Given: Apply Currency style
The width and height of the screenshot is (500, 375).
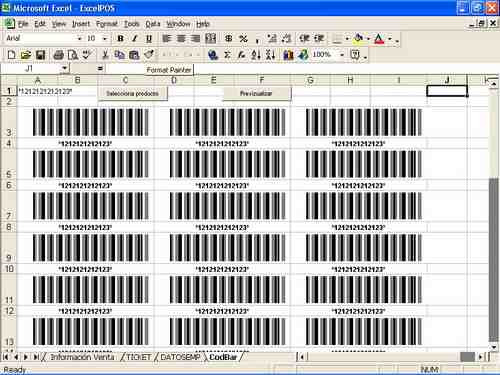Looking at the screenshot, I should 229,39.
